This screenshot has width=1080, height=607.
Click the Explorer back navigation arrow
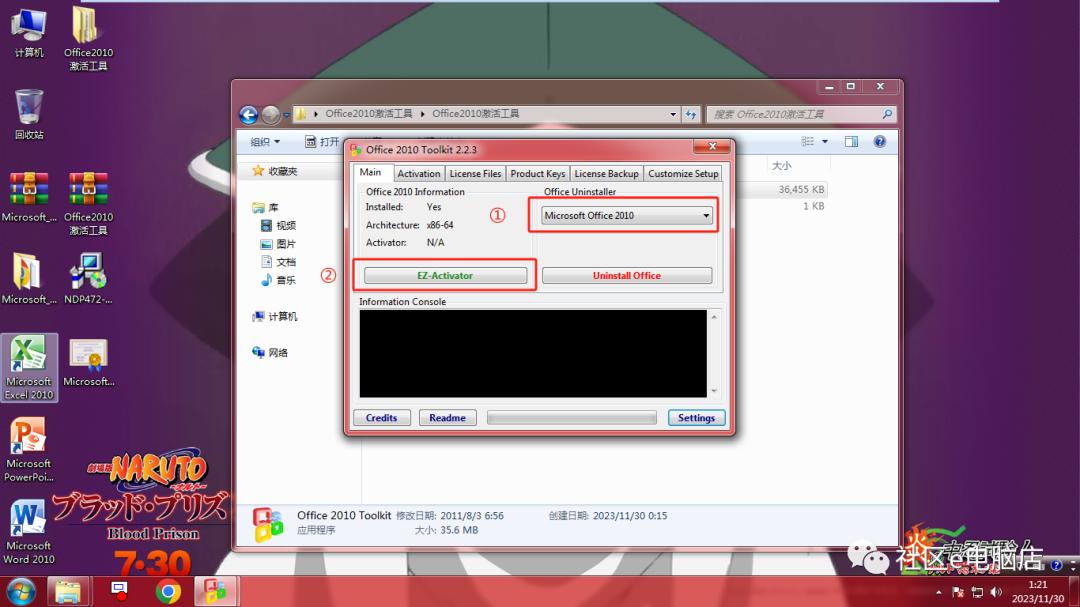coord(249,114)
